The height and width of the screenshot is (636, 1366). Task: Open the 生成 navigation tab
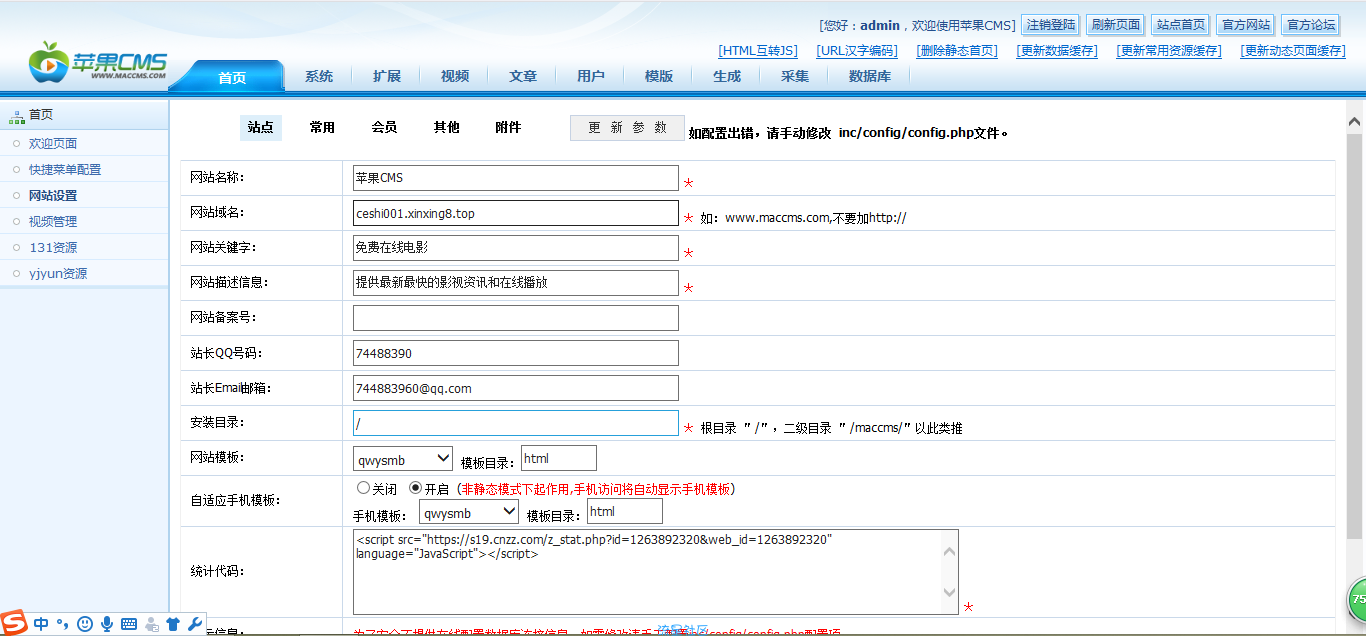pos(727,76)
